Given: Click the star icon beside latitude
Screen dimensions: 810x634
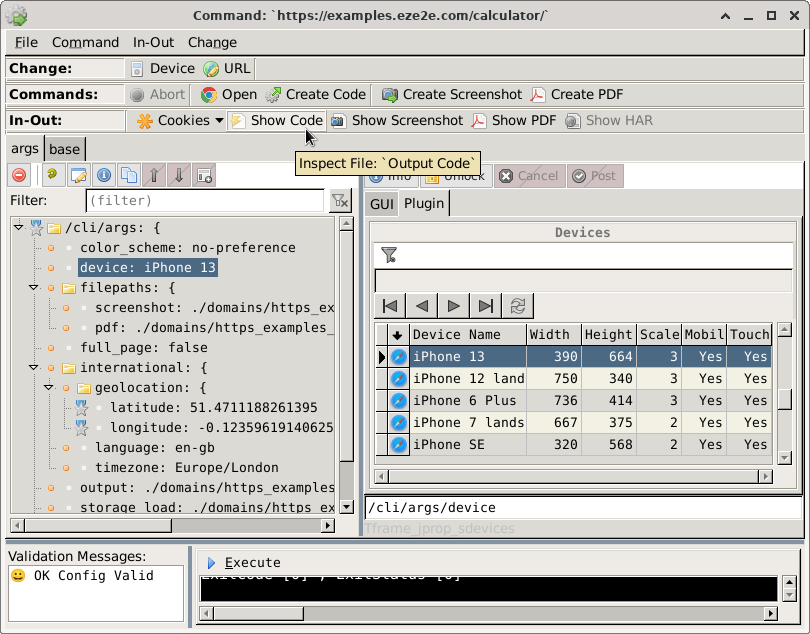Looking at the screenshot, I should coord(82,408).
